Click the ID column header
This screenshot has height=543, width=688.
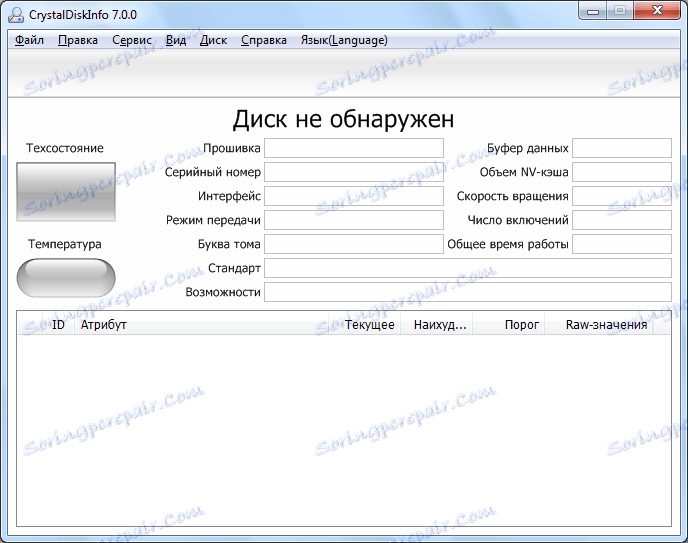pos(58,325)
